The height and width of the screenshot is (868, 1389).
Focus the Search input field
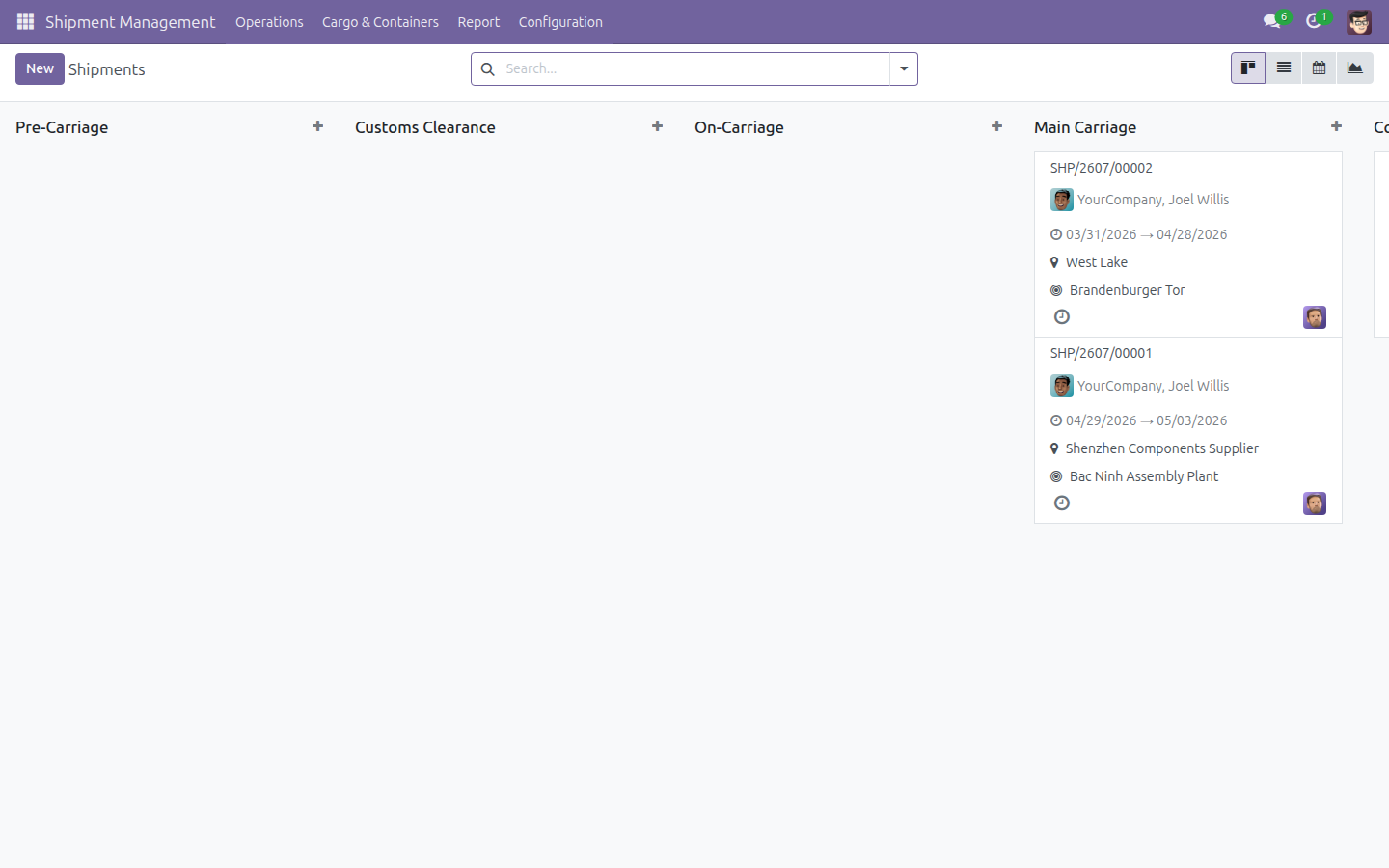(693, 69)
